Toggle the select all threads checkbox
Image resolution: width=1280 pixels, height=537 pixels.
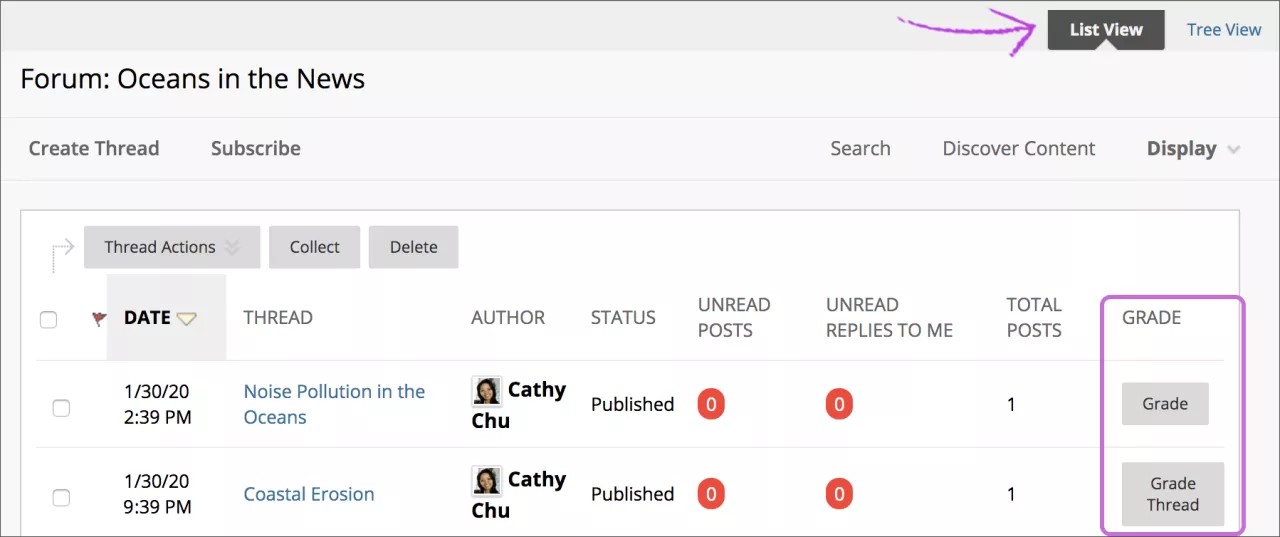[48, 320]
